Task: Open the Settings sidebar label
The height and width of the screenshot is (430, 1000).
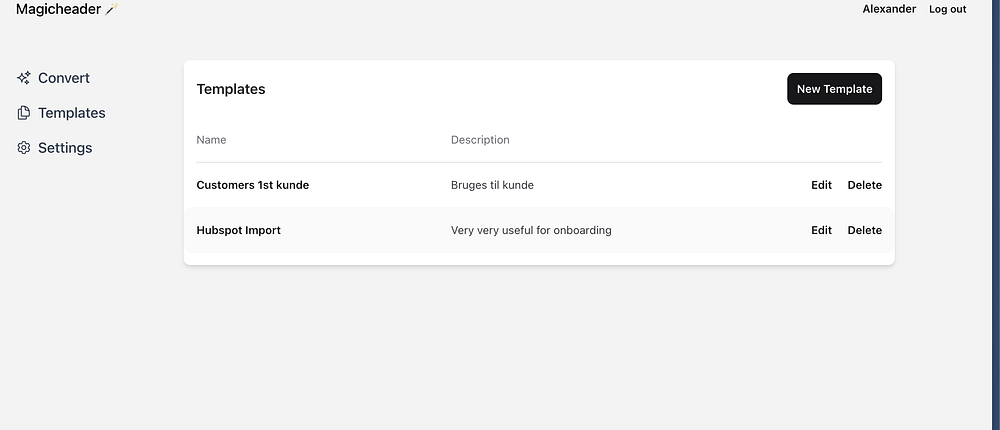Action: pyautogui.click(x=65, y=148)
